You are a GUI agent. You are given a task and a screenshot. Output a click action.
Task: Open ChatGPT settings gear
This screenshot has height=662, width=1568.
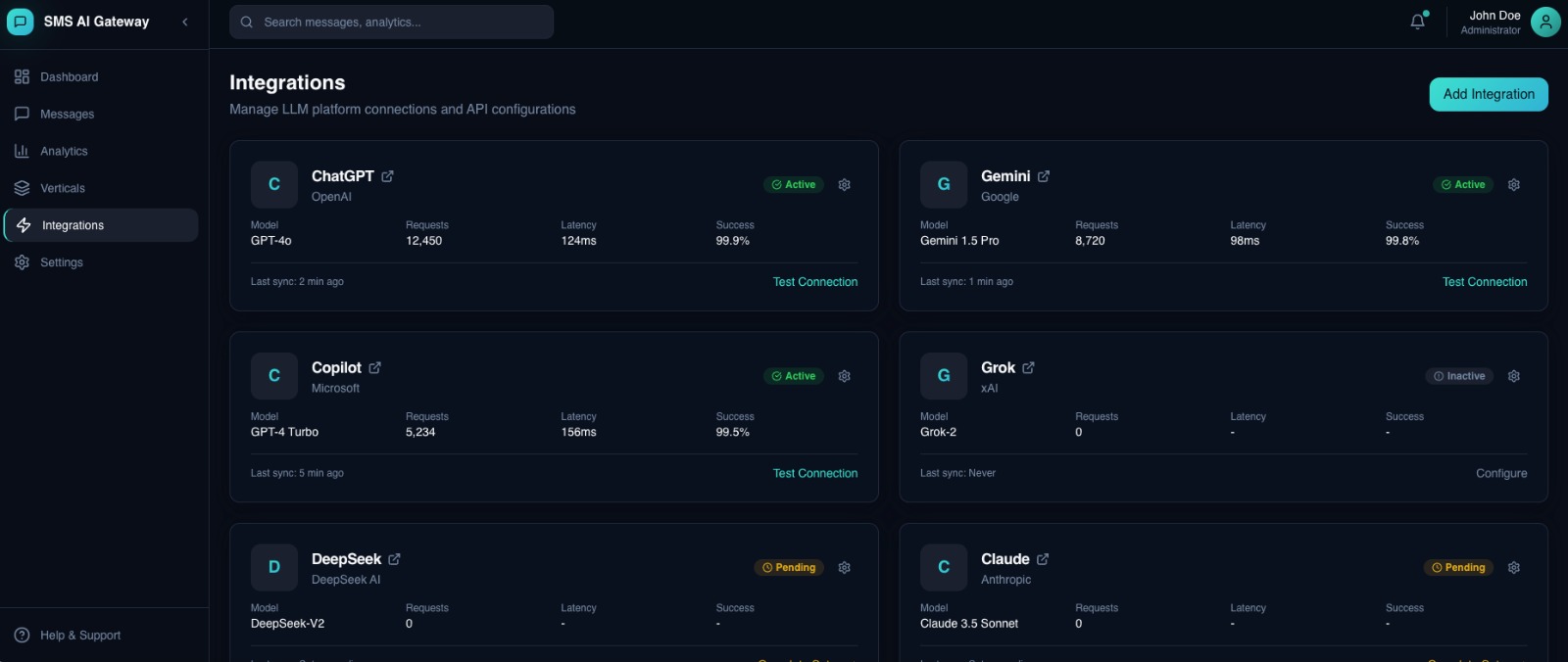click(845, 185)
